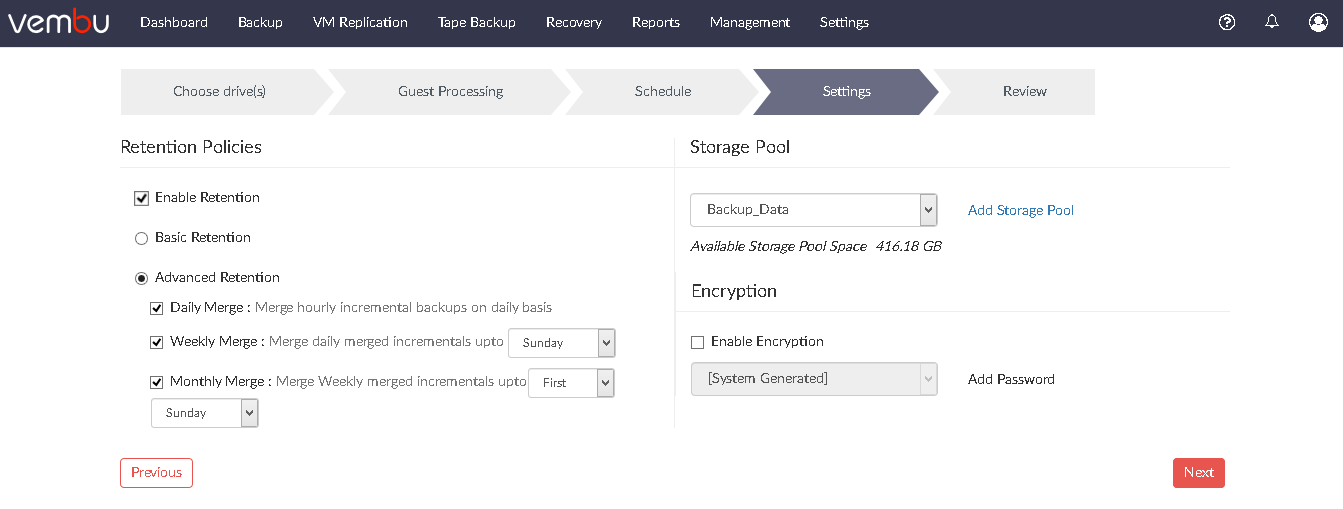The image size is (1343, 509).
Task: Open the help question mark icon
Action: [1227, 22]
